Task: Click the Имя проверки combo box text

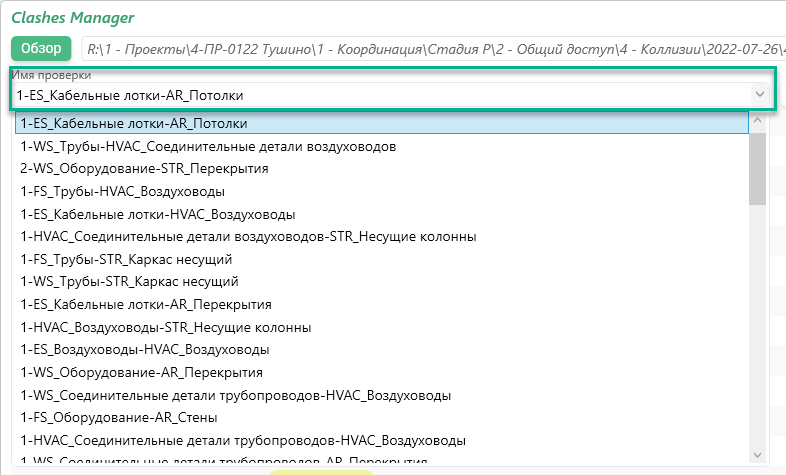Action: (130, 95)
